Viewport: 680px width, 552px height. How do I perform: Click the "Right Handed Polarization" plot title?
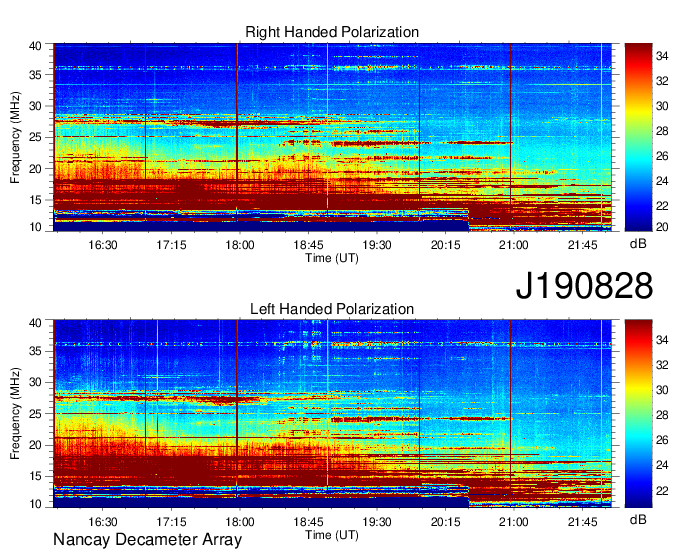coord(332,32)
